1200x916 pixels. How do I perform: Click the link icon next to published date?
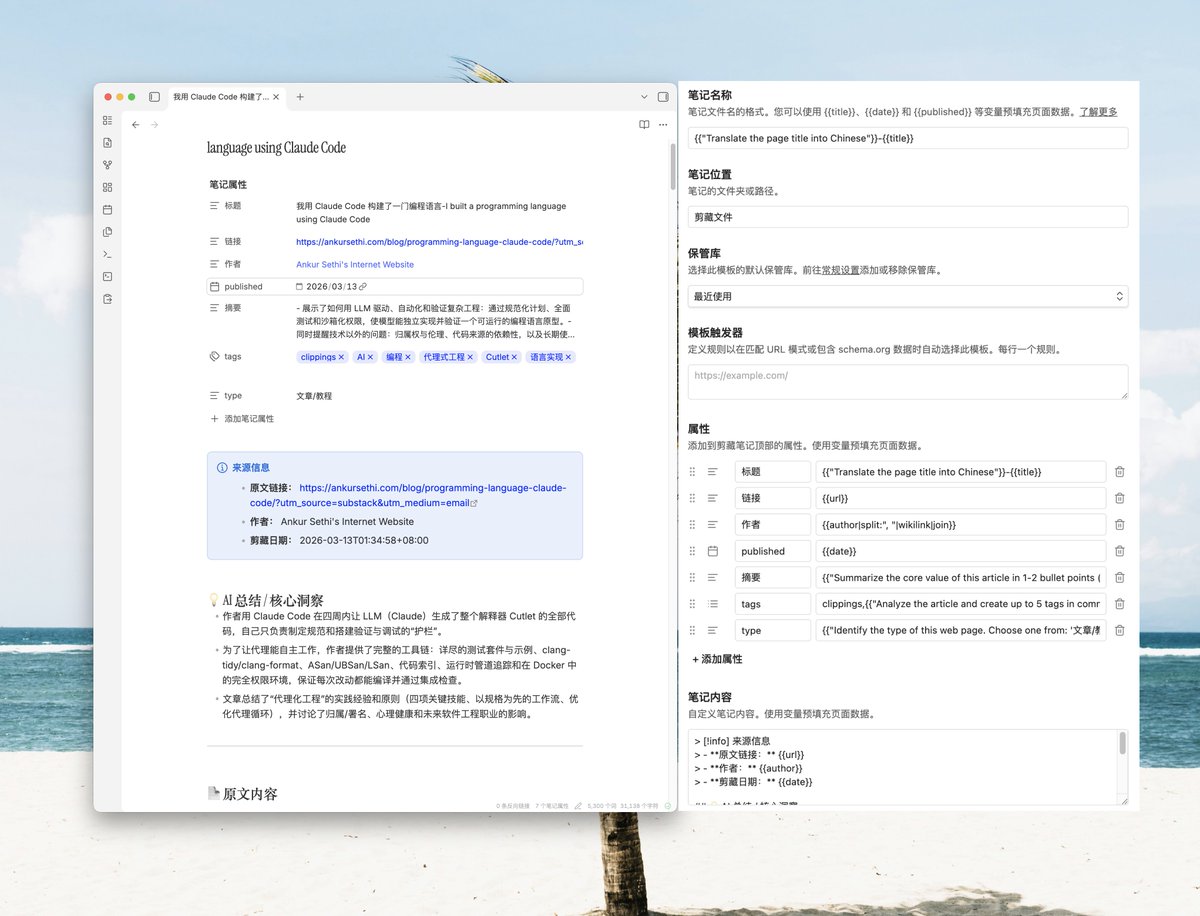click(x=362, y=287)
